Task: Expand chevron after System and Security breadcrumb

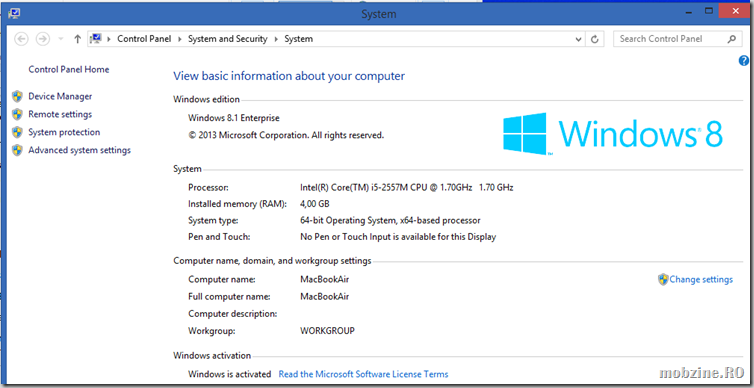Action: coord(276,39)
